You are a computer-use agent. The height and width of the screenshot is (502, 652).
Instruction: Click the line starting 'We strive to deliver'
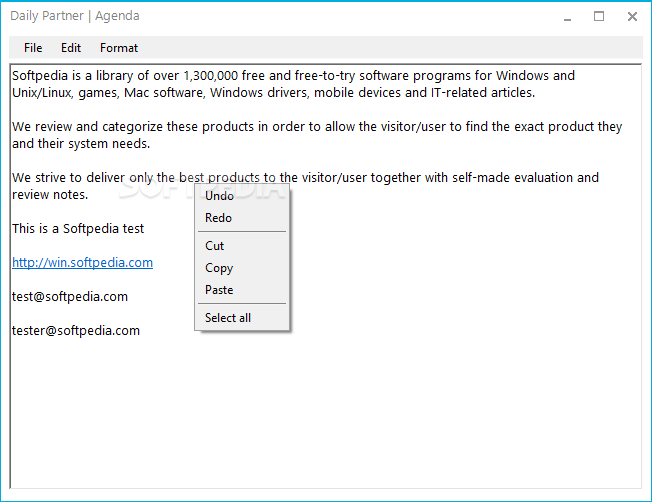tap(305, 178)
